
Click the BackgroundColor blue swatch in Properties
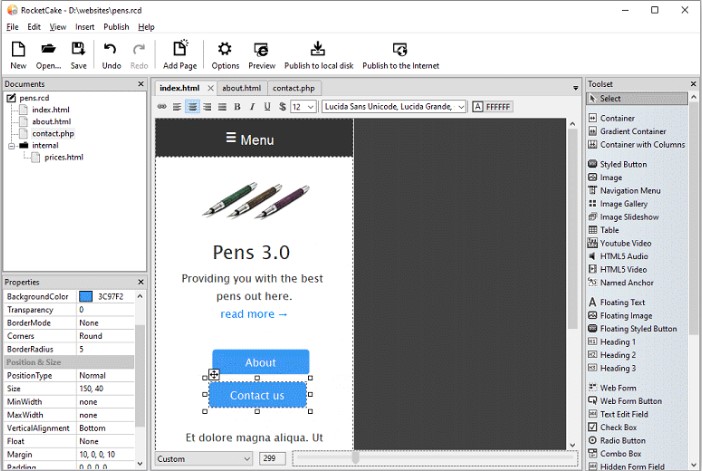[86, 297]
